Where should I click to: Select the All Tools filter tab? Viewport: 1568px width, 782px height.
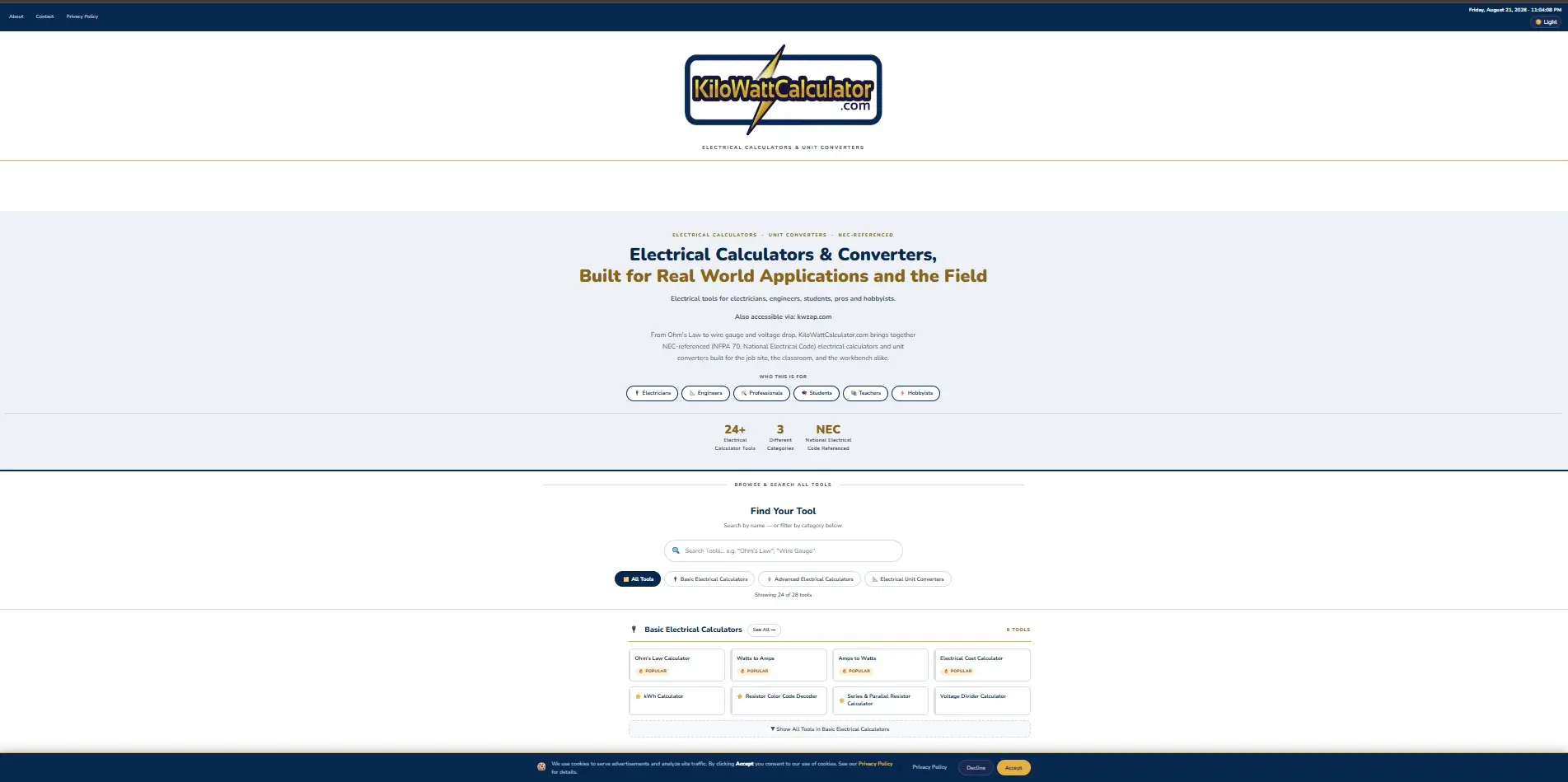[638, 579]
